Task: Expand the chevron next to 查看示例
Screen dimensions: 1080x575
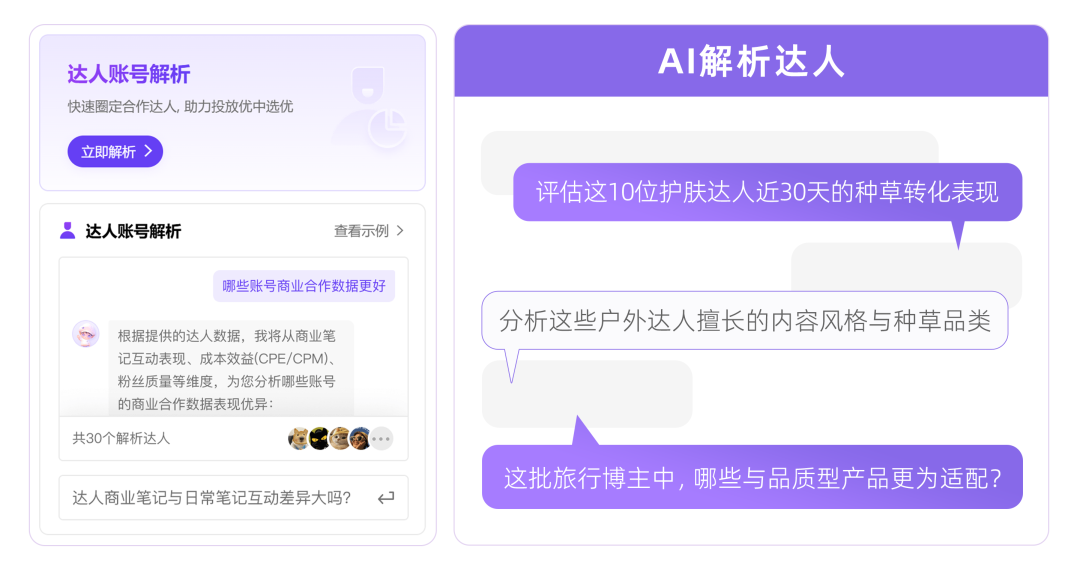Action: click(x=400, y=231)
